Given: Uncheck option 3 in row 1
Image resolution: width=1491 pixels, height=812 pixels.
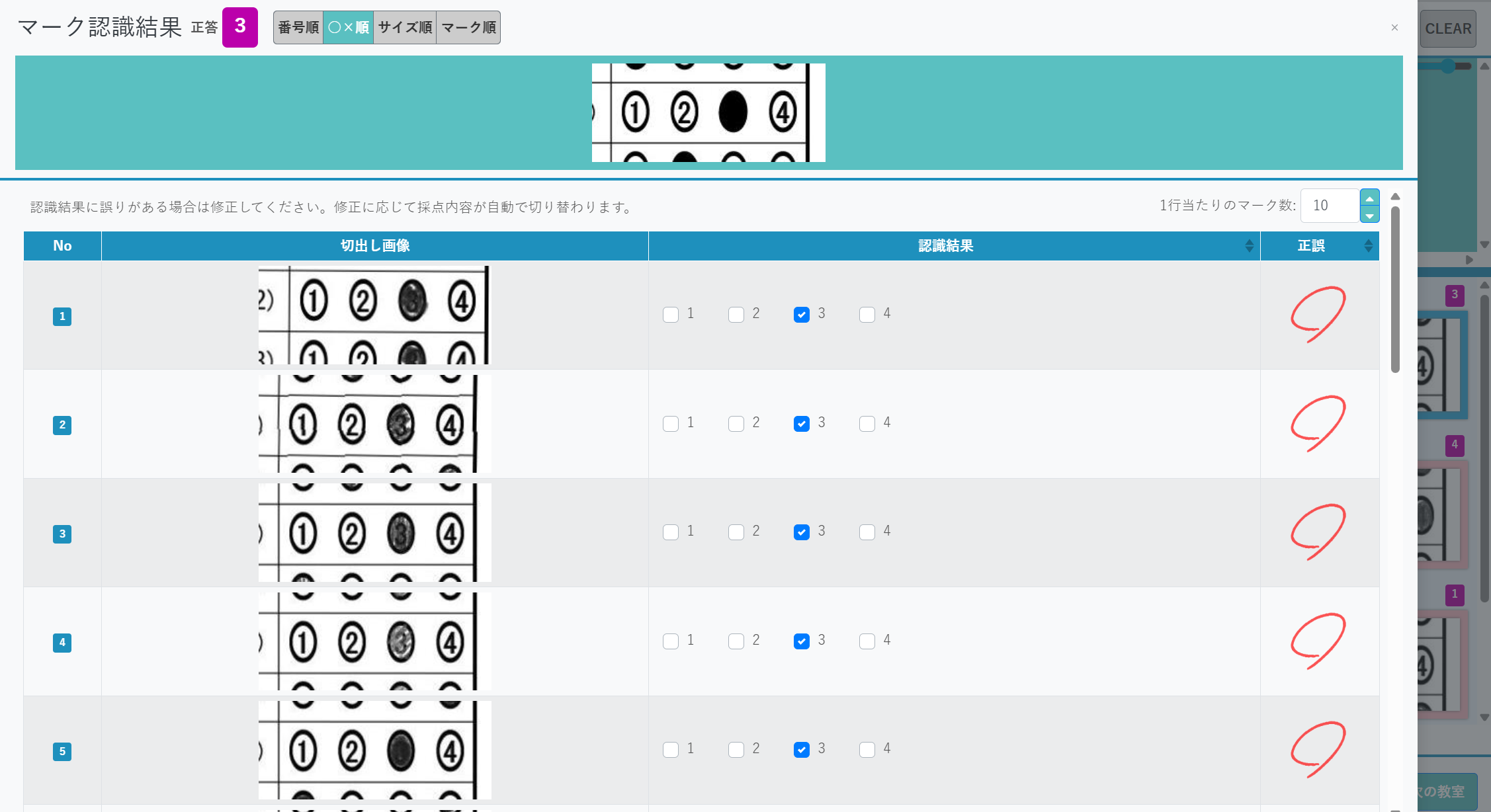Looking at the screenshot, I should tap(802, 315).
